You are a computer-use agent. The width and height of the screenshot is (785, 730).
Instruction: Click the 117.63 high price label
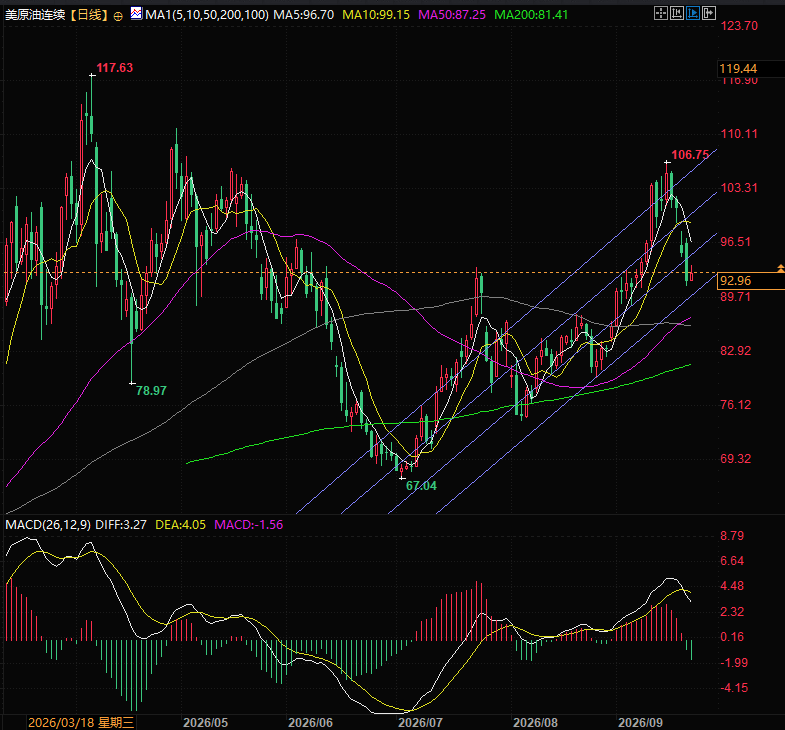[115, 68]
